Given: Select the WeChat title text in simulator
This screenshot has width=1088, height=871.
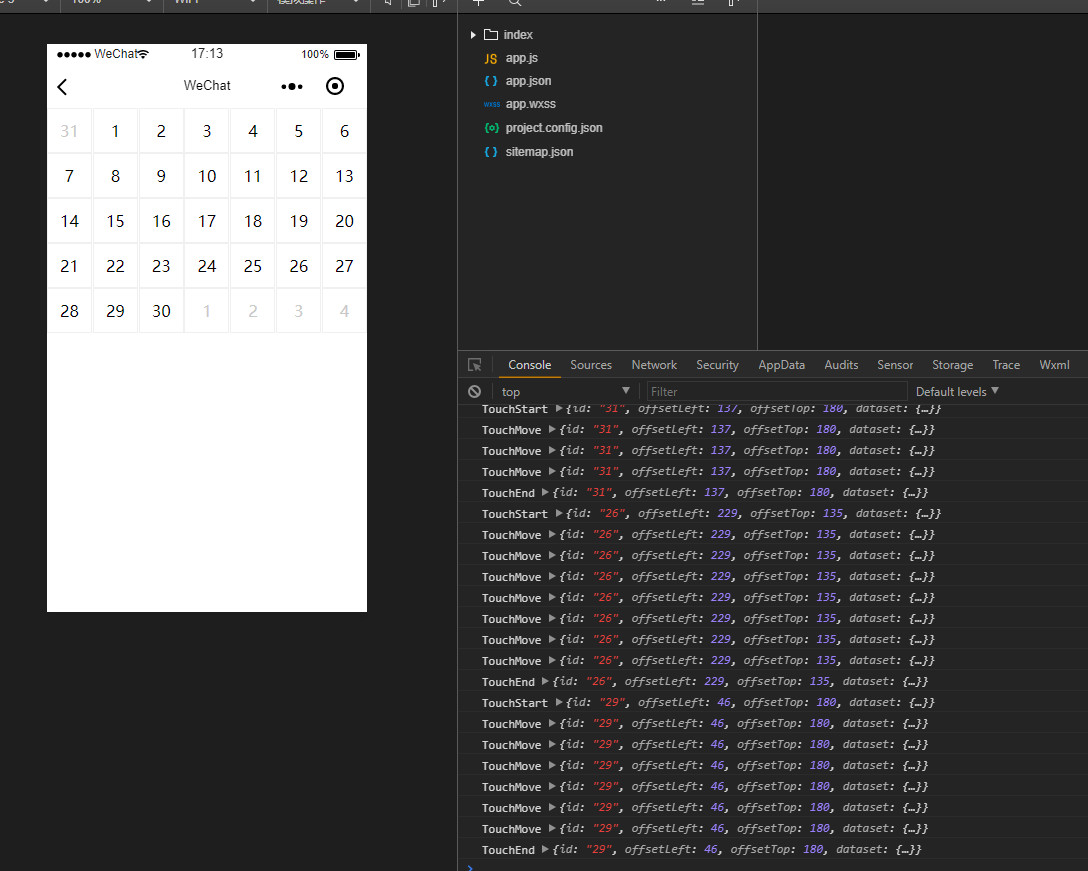Looking at the screenshot, I should [x=207, y=85].
